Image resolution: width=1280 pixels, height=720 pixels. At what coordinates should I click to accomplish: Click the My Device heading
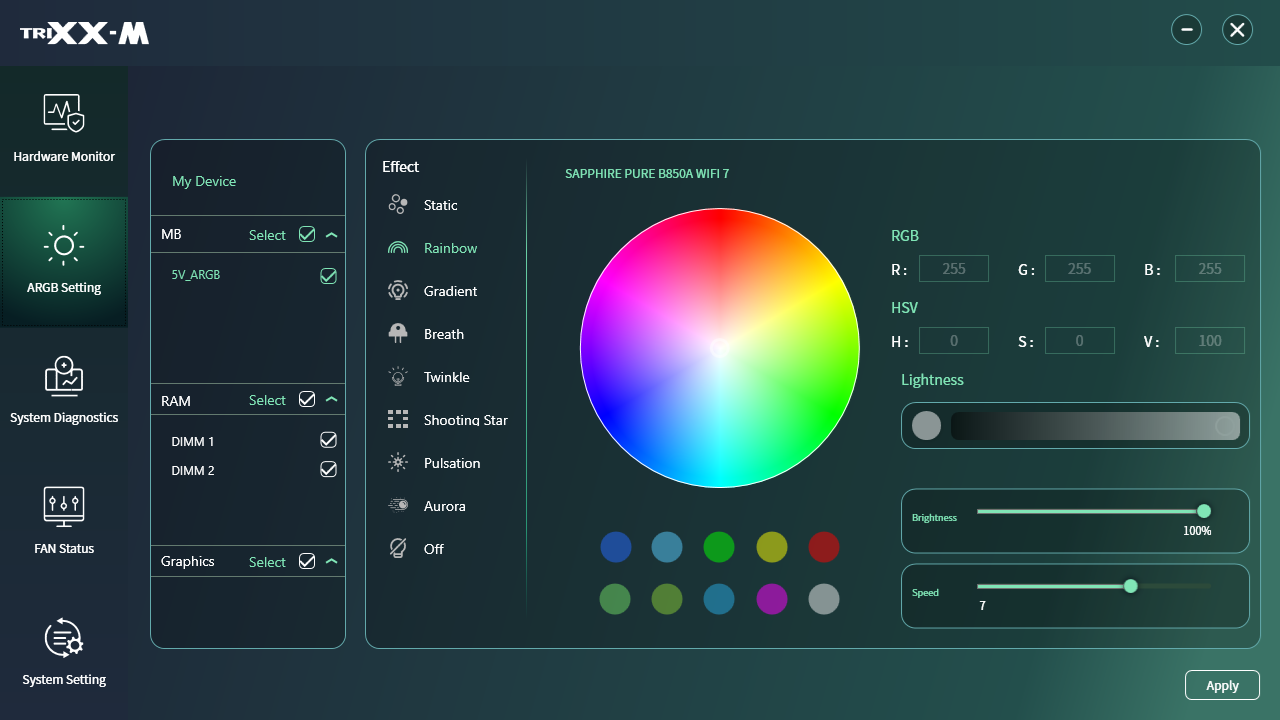(x=204, y=181)
